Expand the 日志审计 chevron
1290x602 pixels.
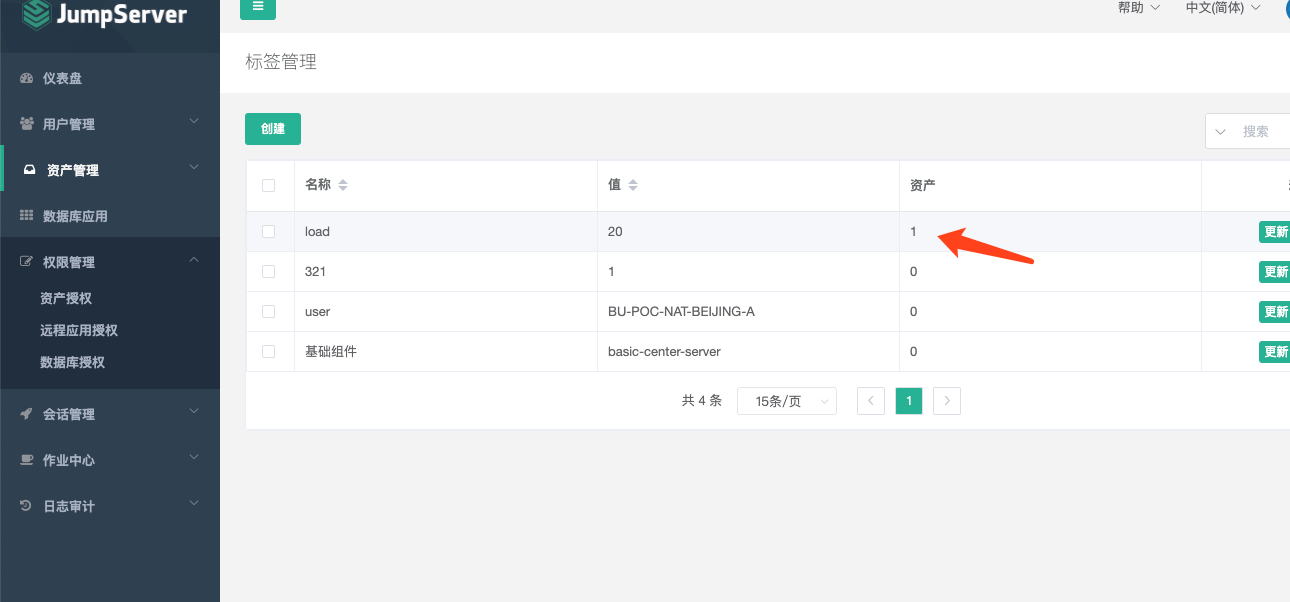[195, 504]
